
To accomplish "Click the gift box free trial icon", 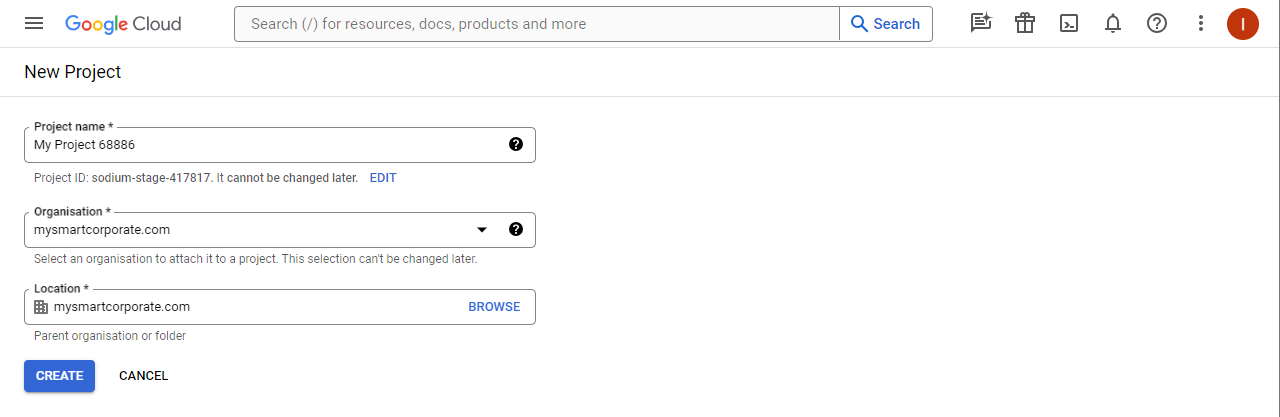I will (x=1025, y=24).
